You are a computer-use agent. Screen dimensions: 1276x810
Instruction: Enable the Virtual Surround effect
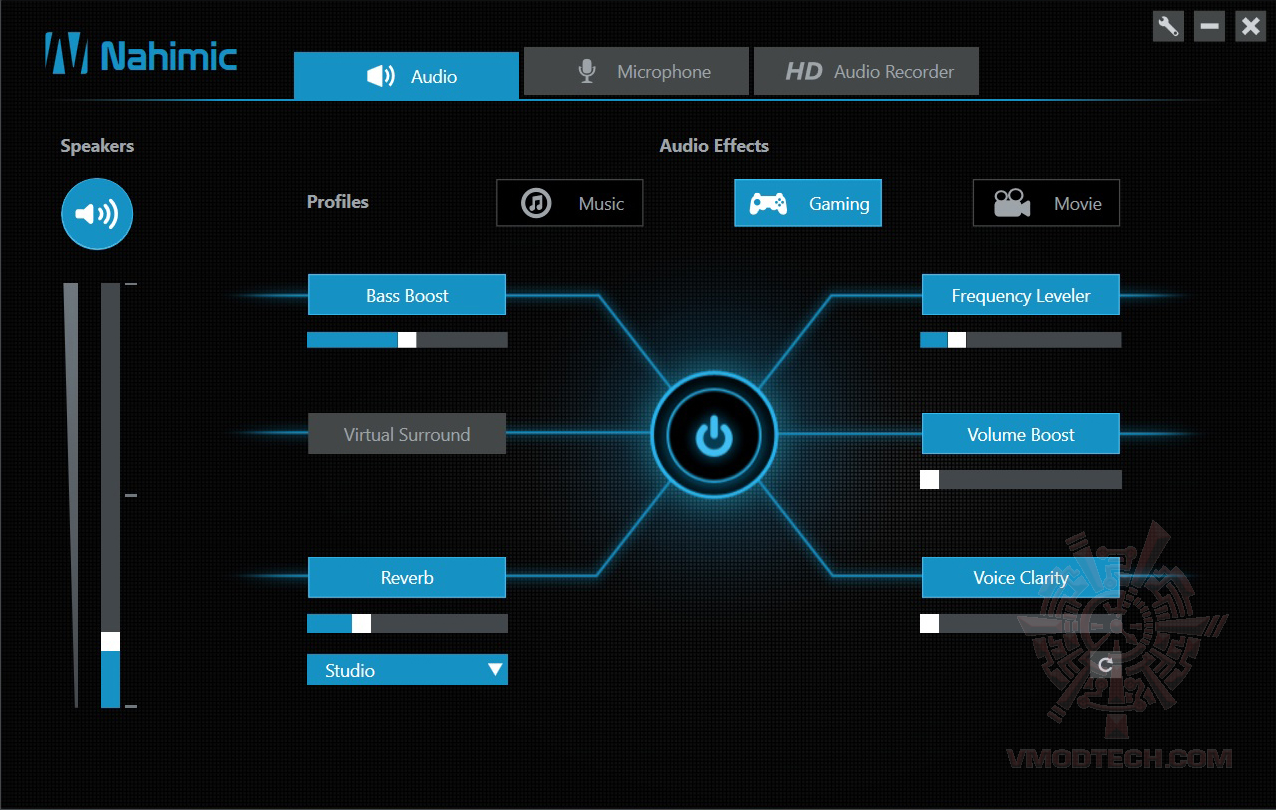click(x=407, y=434)
